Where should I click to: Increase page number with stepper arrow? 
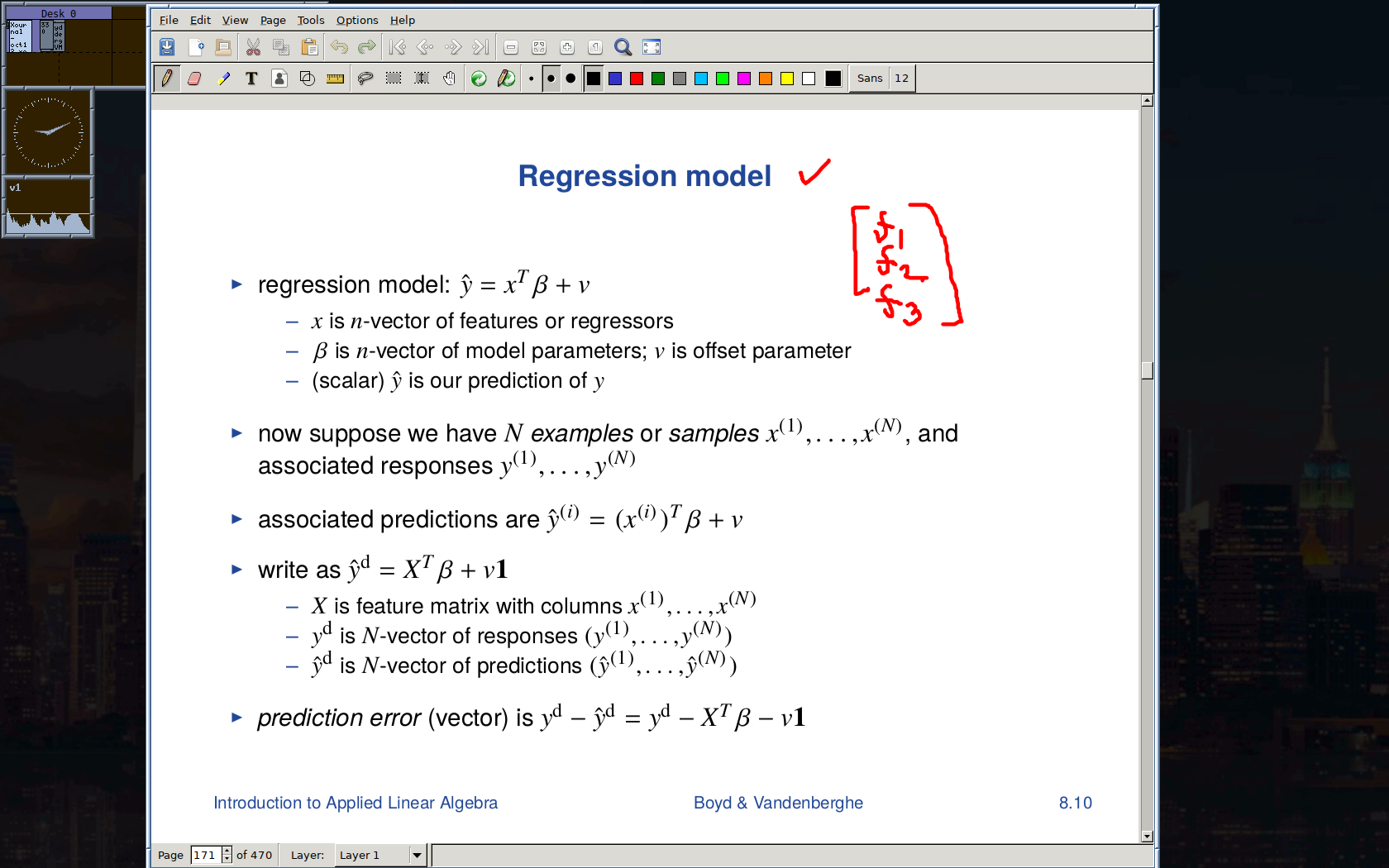[227, 851]
